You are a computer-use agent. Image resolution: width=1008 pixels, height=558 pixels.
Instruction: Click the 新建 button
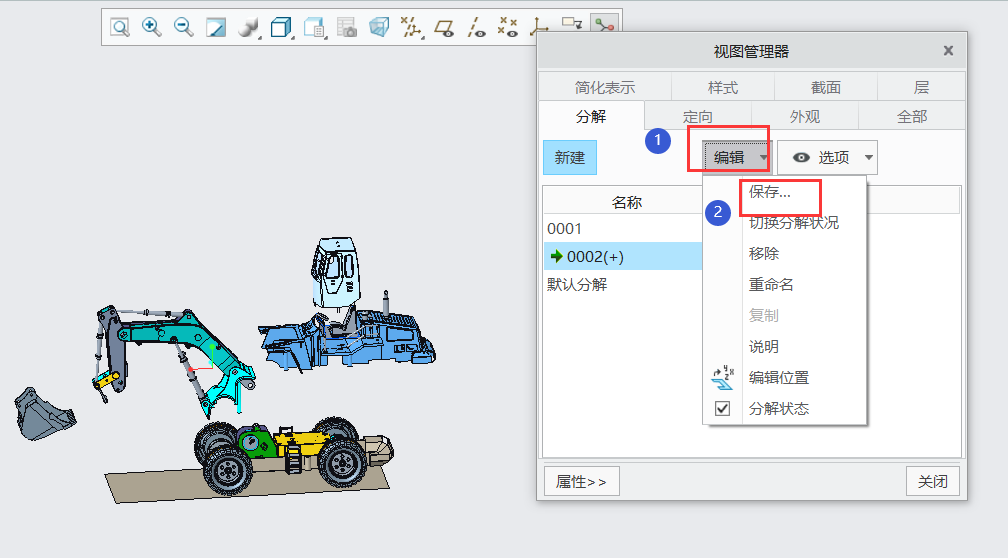(x=570, y=158)
